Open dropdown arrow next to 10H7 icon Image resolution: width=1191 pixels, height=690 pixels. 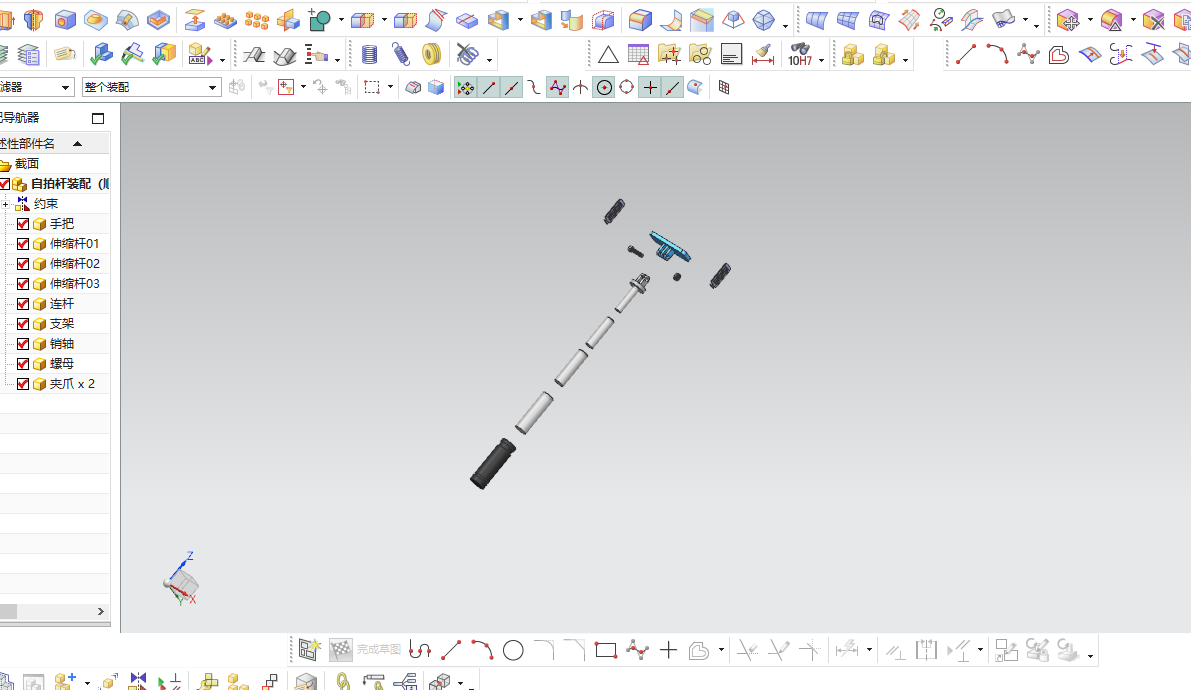821,60
